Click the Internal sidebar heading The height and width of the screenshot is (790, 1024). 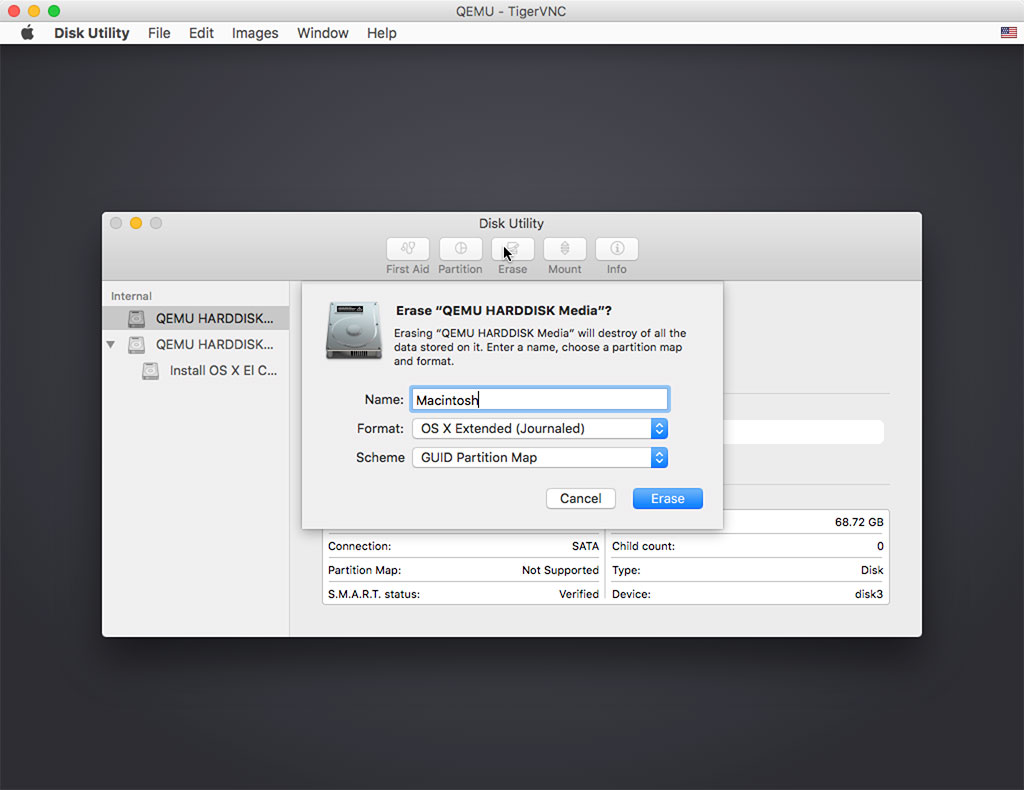(131, 296)
